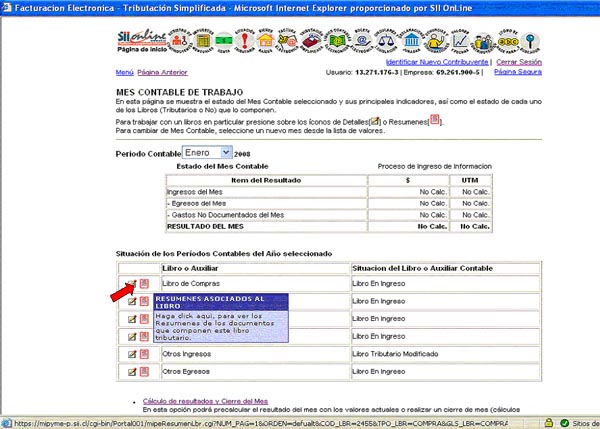Click the '- Egresos del Mes' row label
Image resolution: width=600 pixels, height=429 pixels.
(197, 203)
